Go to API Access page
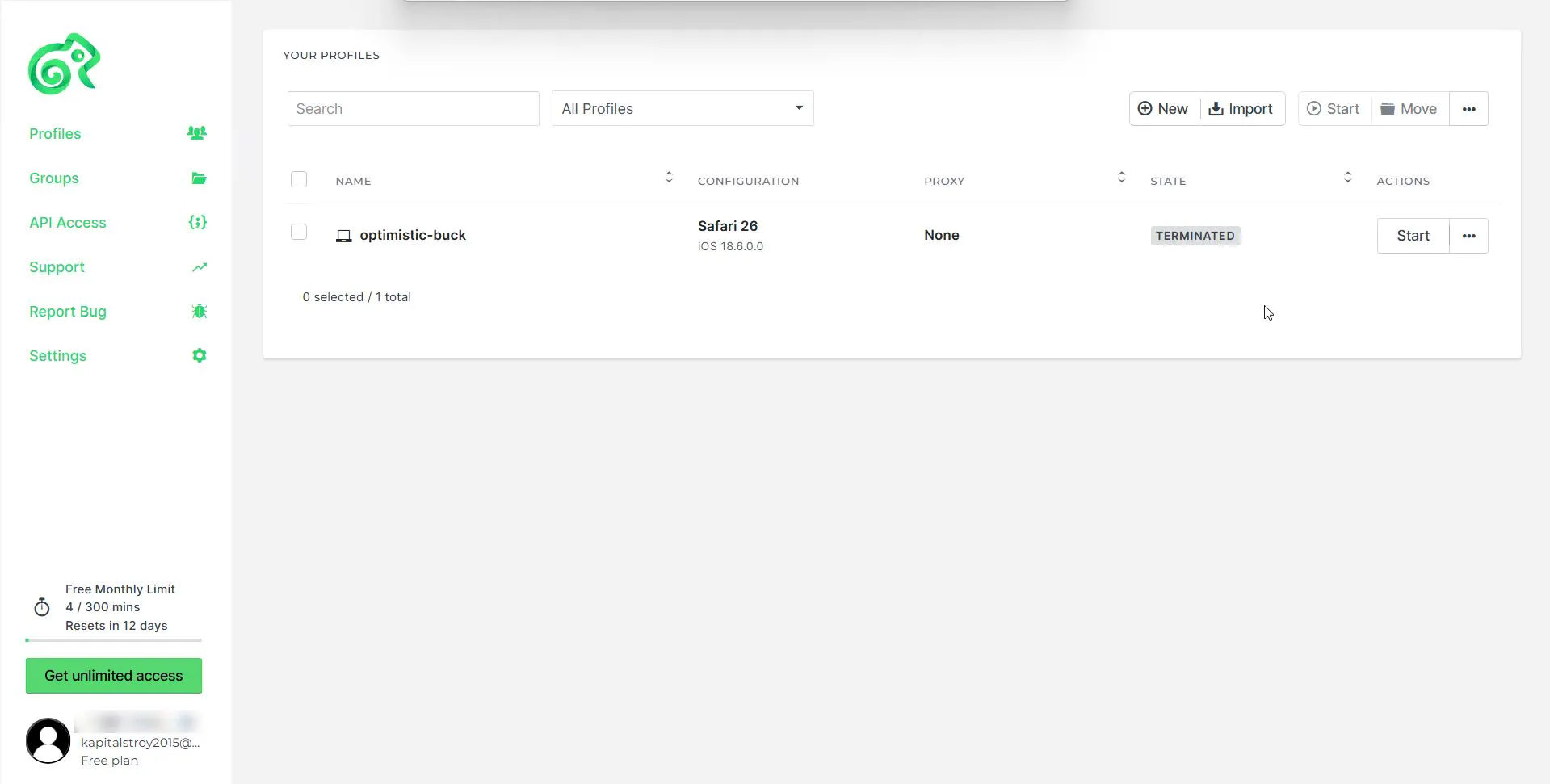The image size is (1550, 784). tap(68, 223)
